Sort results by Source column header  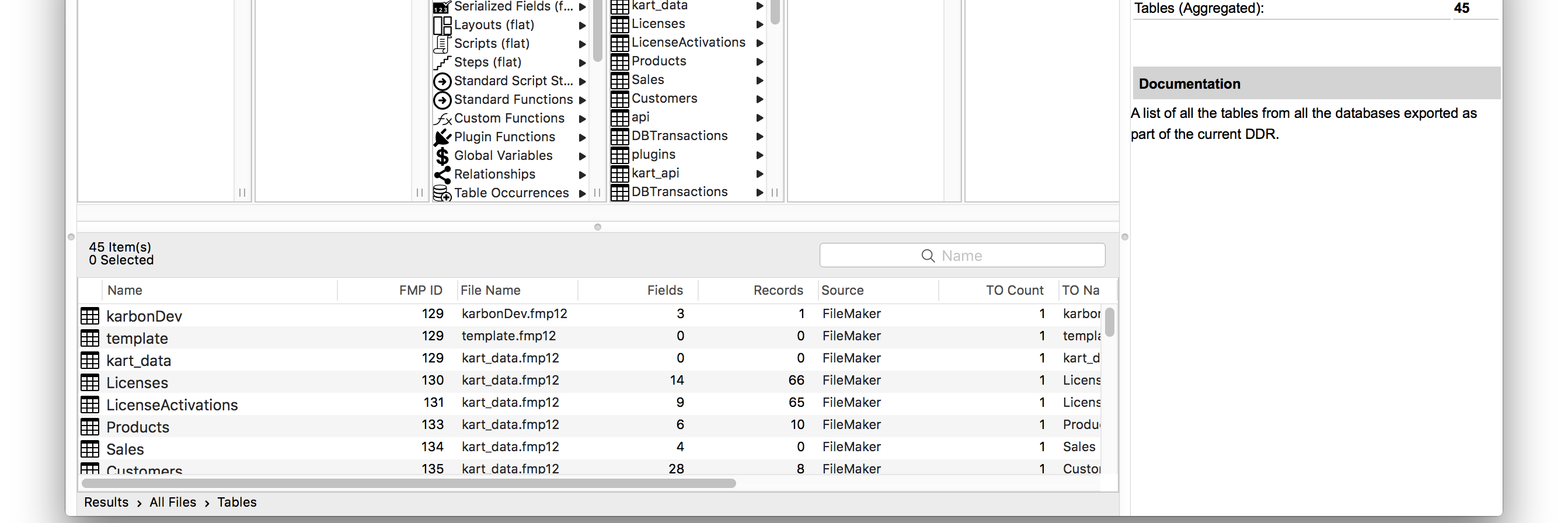(878, 291)
